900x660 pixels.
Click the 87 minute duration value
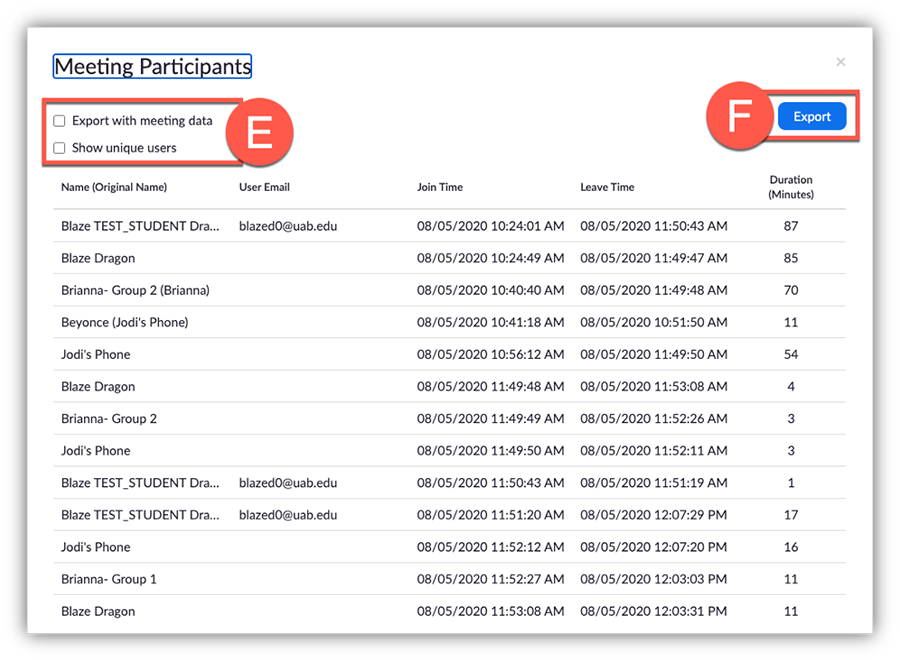[791, 226]
